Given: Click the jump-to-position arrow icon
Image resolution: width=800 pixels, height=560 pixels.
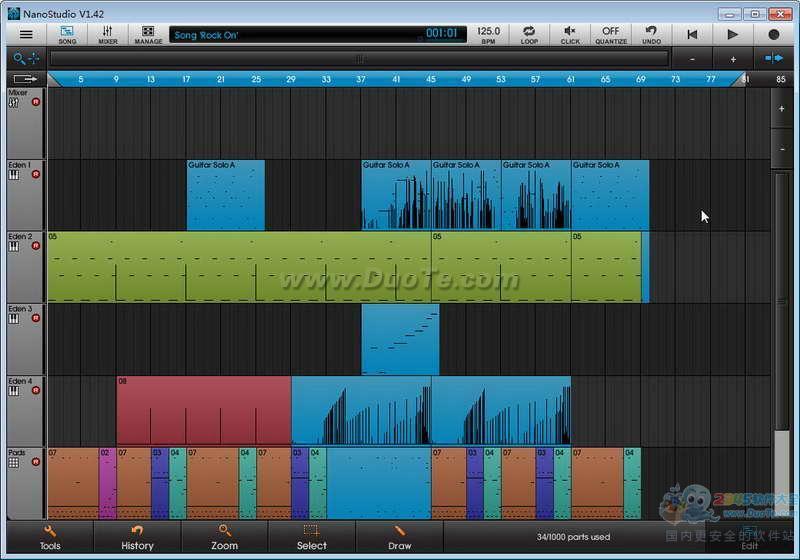Looking at the screenshot, I should tap(26, 79).
